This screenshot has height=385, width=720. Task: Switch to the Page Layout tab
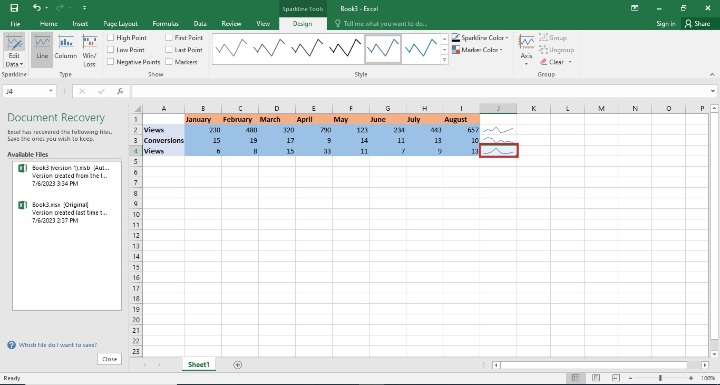(x=120, y=23)
